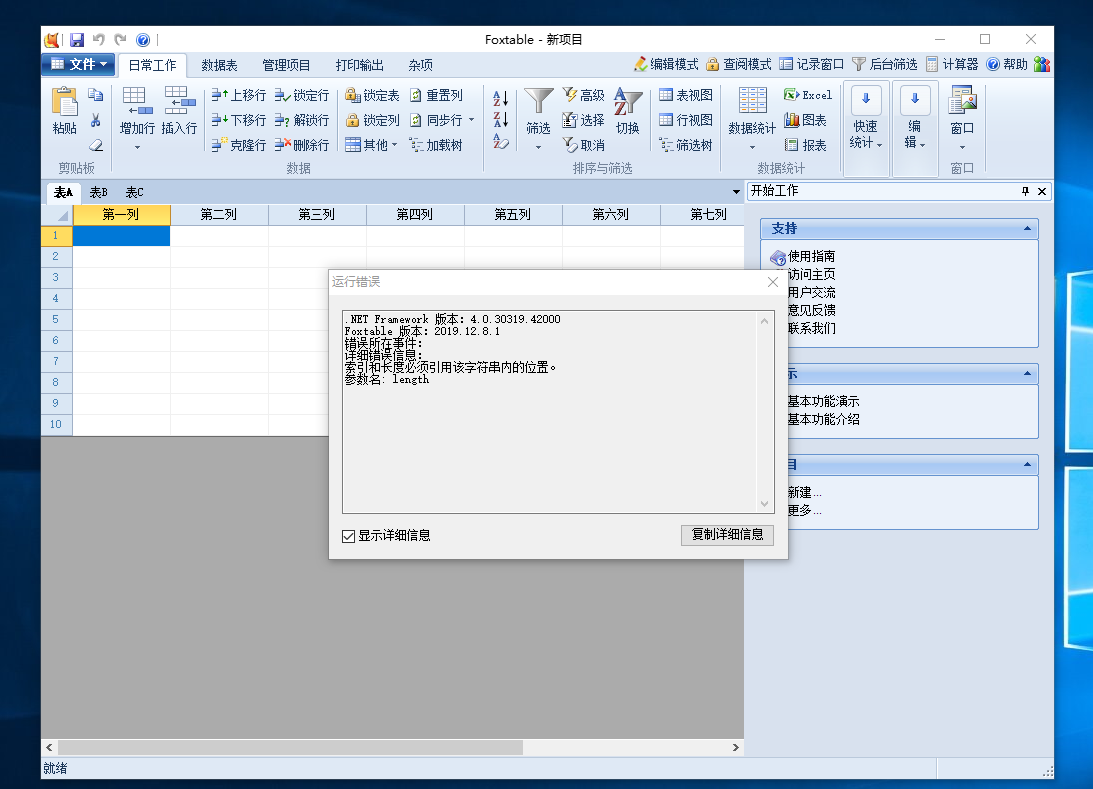Screen dimensions: 1093x789
Task: Click 取消 cancel filter
Action: tap(583, 145)
